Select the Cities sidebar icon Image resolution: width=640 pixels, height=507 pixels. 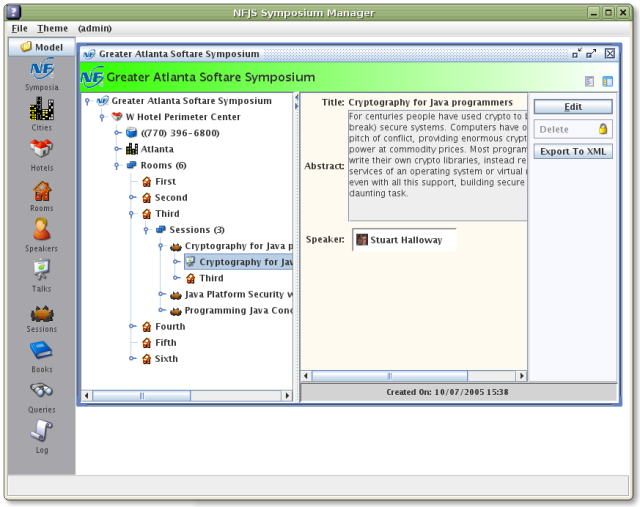[42, 110]
